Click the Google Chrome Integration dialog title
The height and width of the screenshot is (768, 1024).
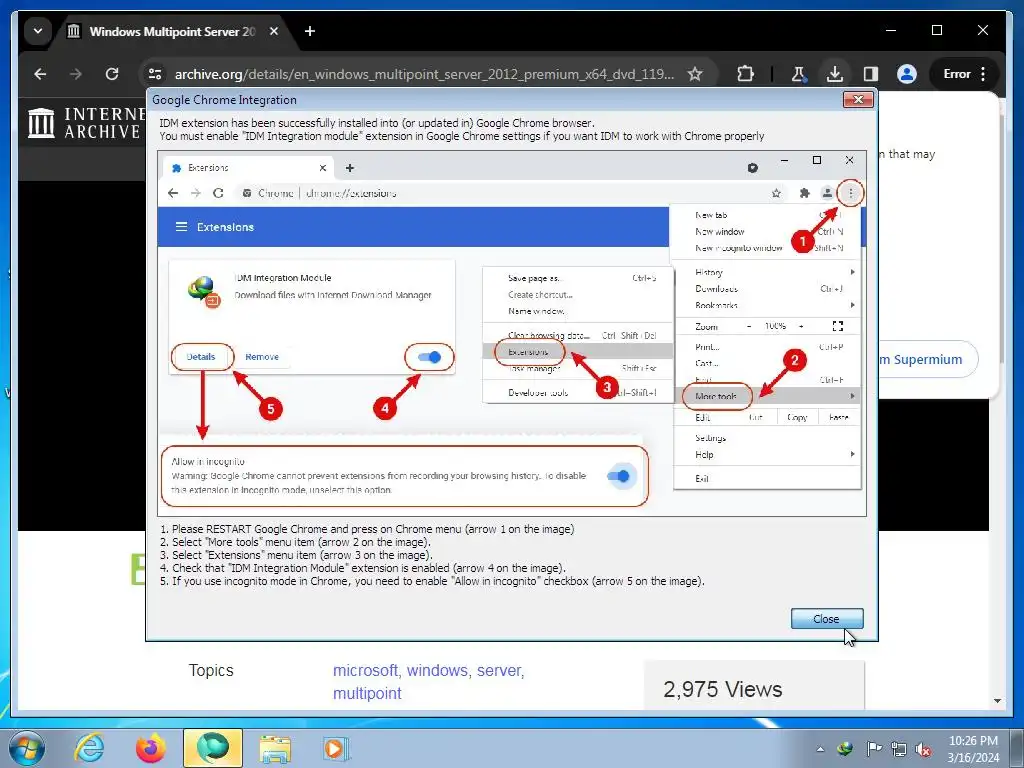pyautogui.click(x=224, y=100)
